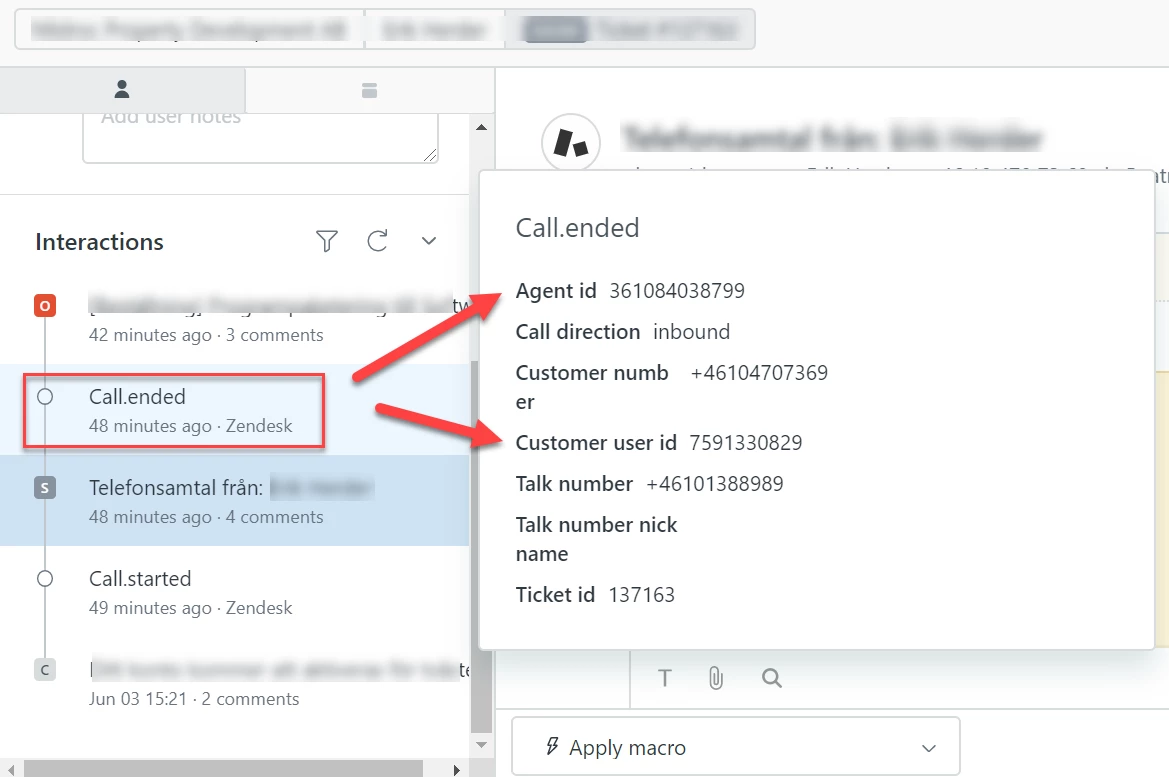This screenshot has height=777, width=1169.
Task: Refresh the Interactions list
Action: [x=377, y=241]
